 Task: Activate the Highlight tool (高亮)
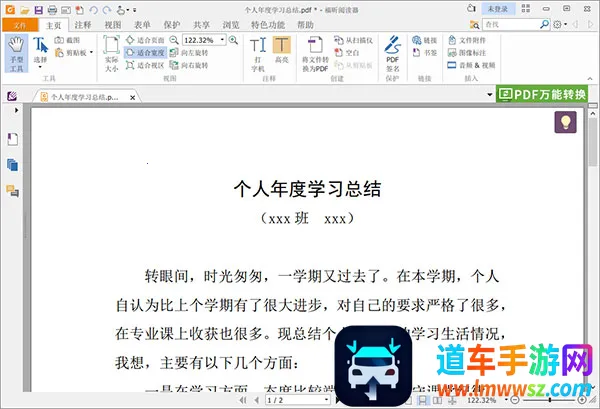tap(283, 53)
